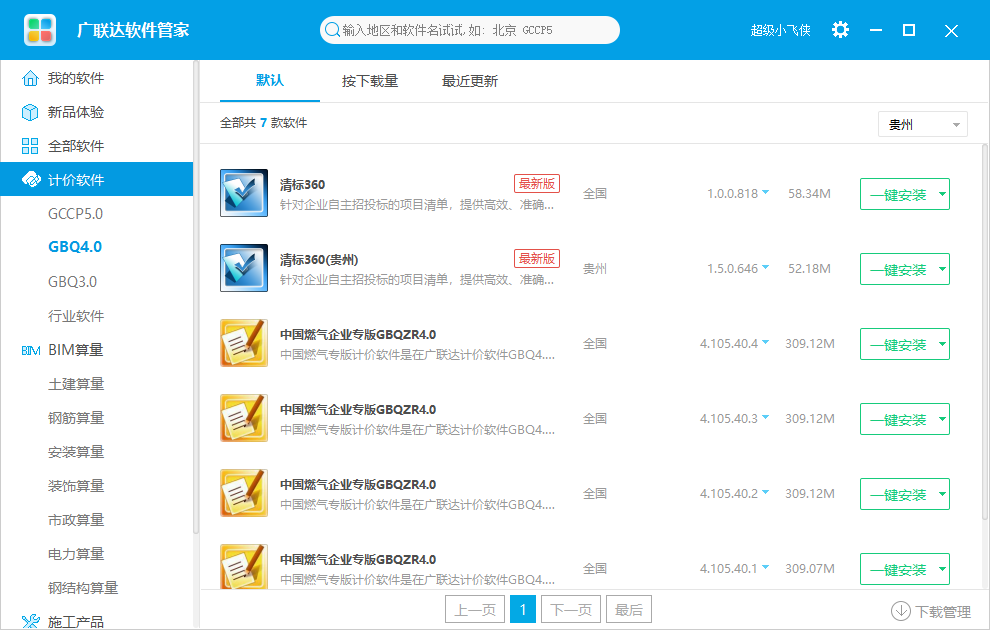Click icon of GBQZR4.0 version 4.105.40.3
The image size is (990, 630).
click(x=244, y=418)
